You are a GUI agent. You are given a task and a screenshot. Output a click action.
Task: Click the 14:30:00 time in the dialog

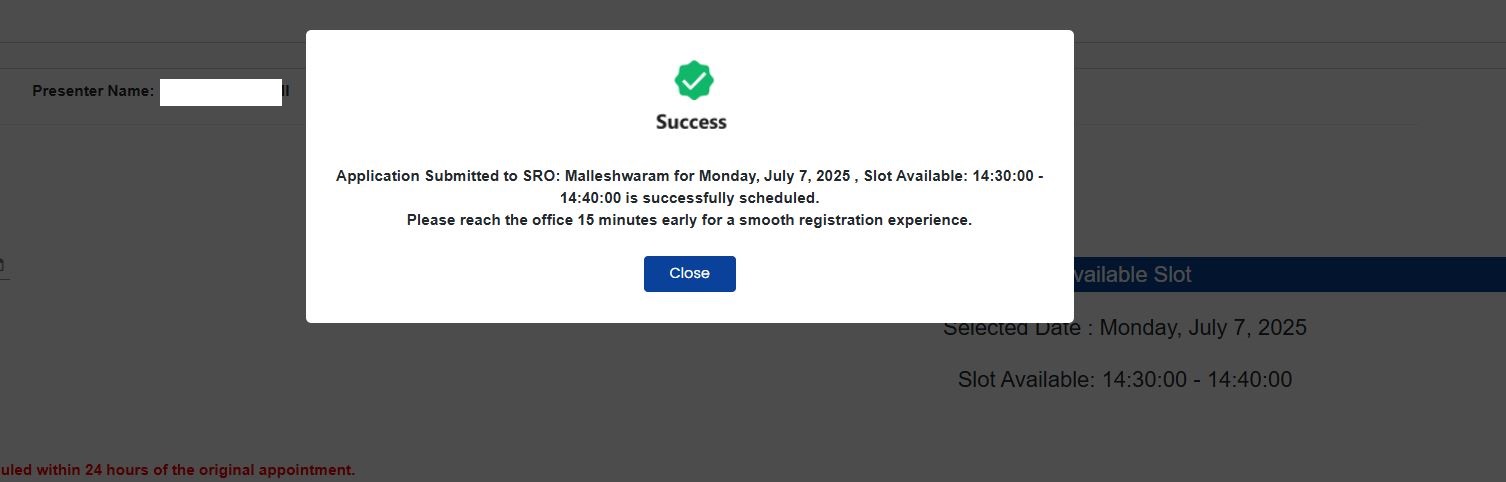1004,176
